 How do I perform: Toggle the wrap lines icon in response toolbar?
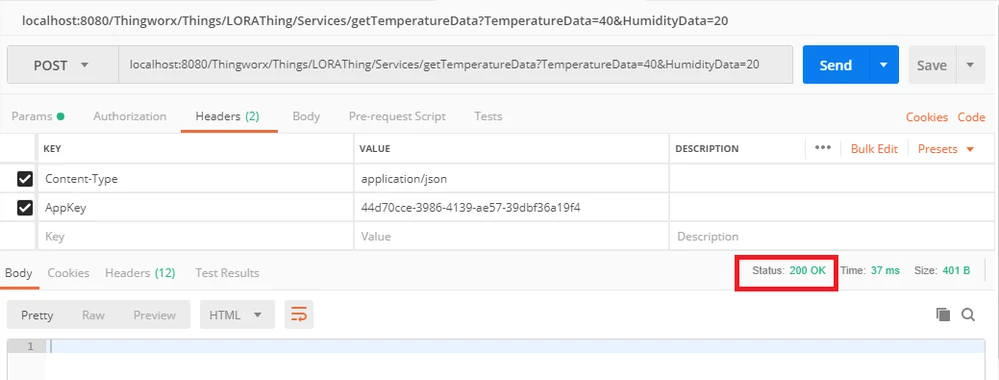[299, 315]
